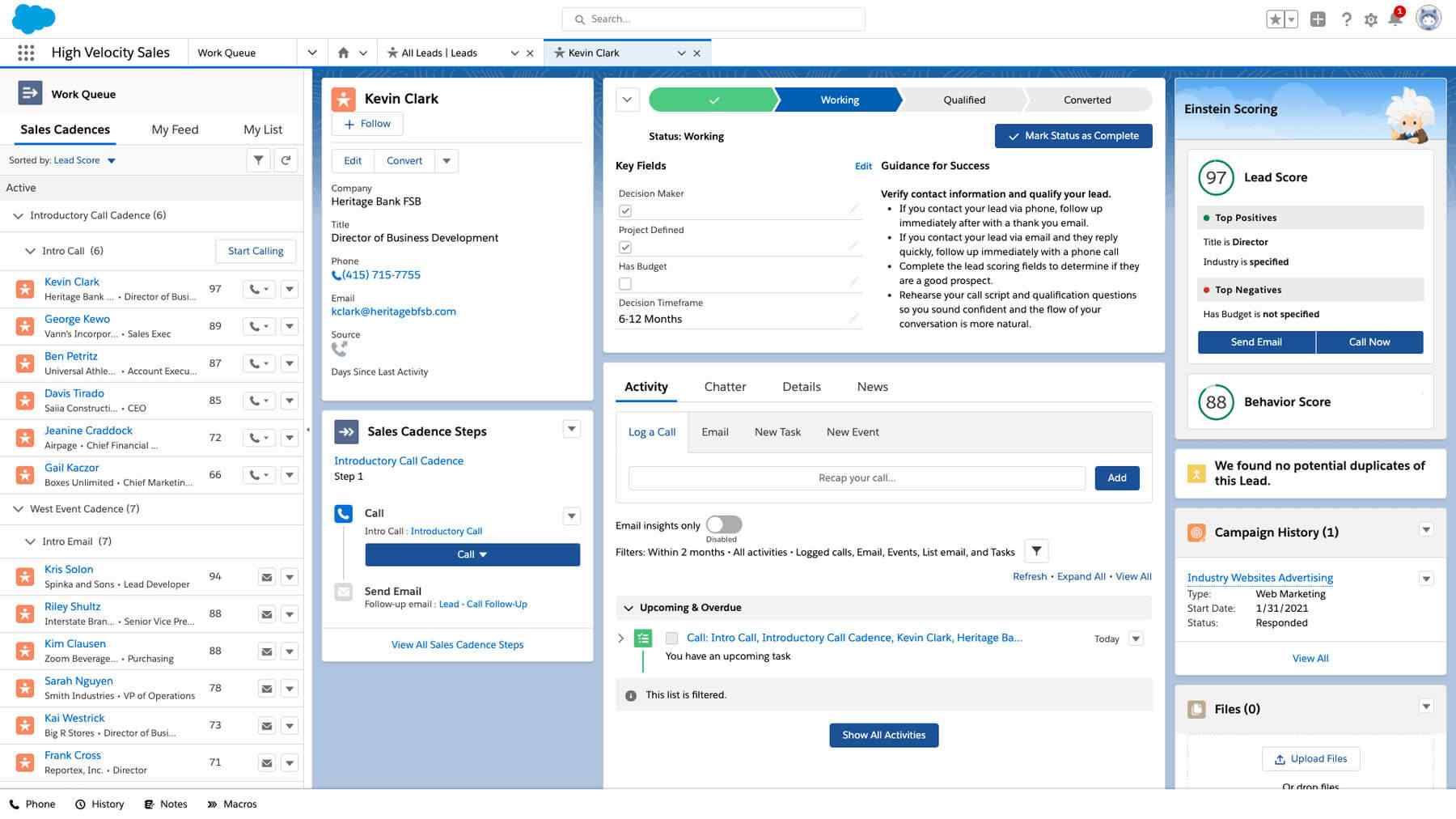Expand the path details chevron button
The image size is (1456, 819).
(628, 100)
